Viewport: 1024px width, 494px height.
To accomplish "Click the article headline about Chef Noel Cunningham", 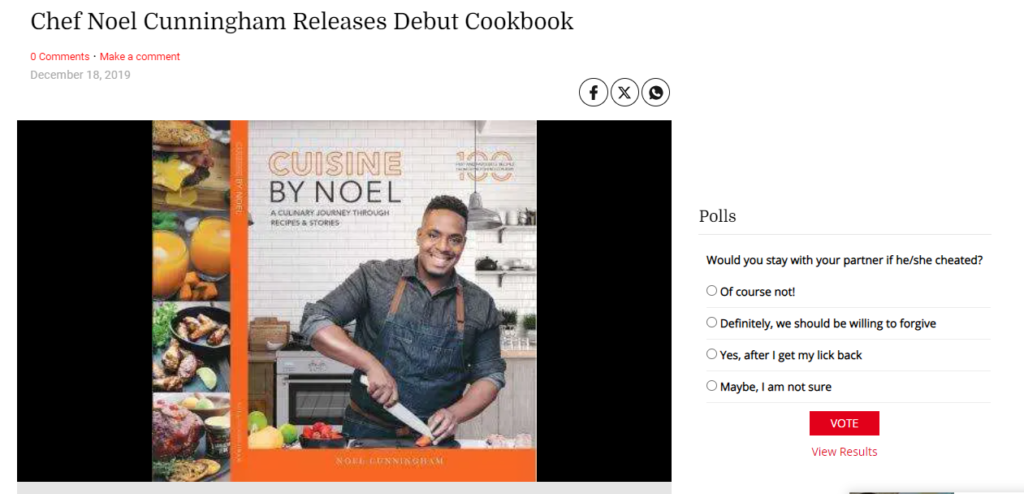I will pyautogui.click(x=302, y=22).
